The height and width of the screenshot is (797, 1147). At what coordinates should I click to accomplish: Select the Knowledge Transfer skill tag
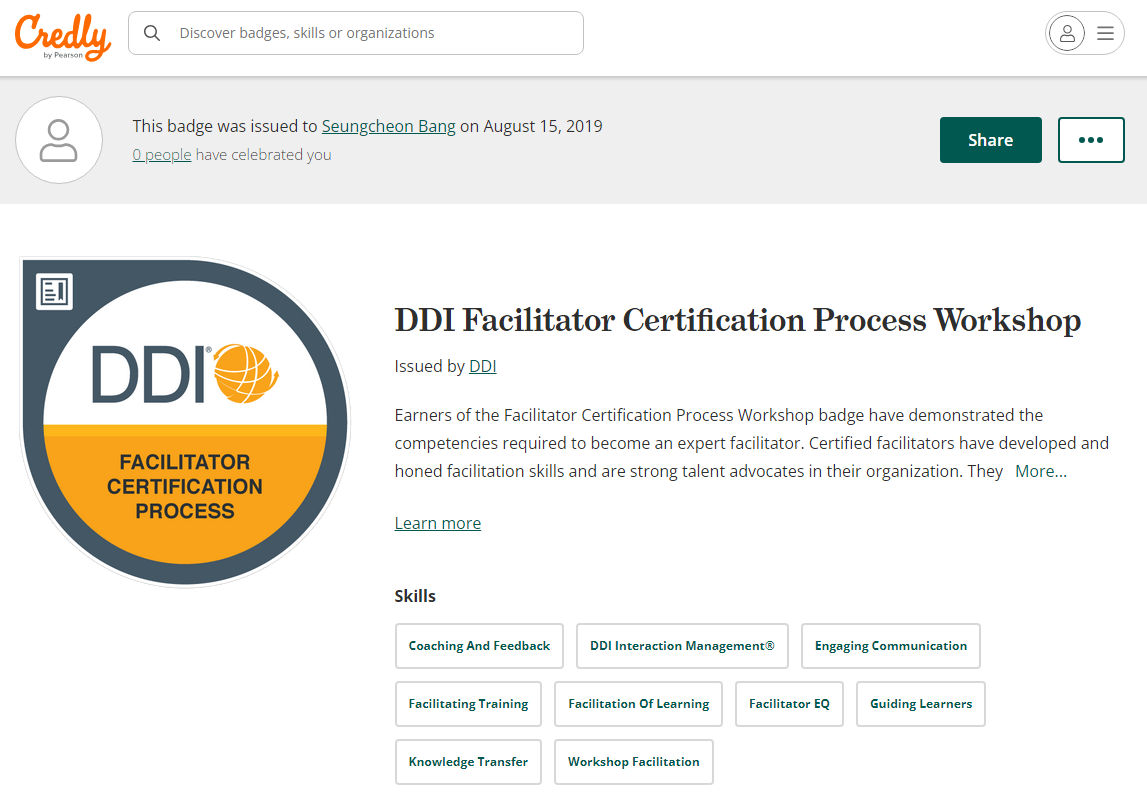(468, 761)
